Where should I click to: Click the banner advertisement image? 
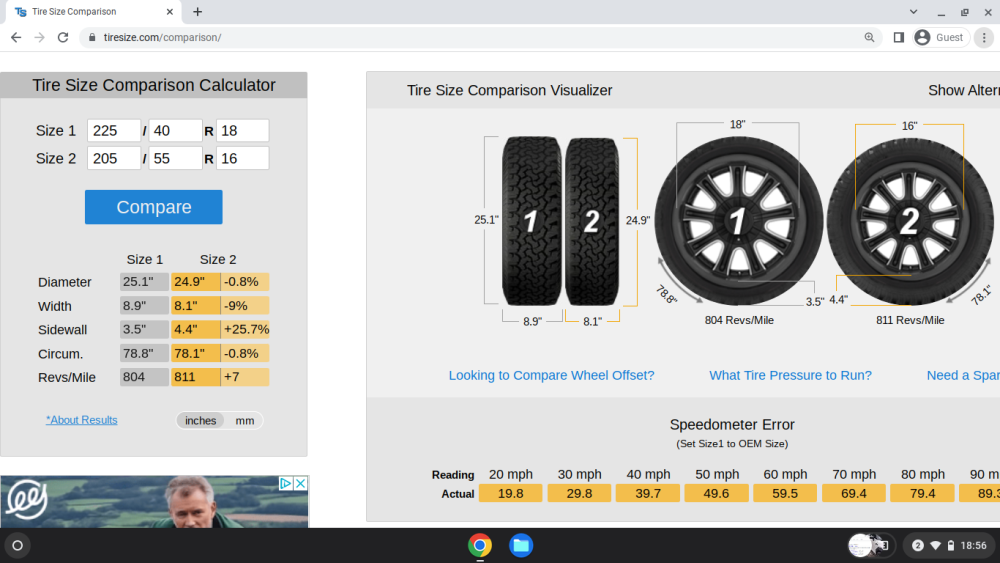[154, 502]
